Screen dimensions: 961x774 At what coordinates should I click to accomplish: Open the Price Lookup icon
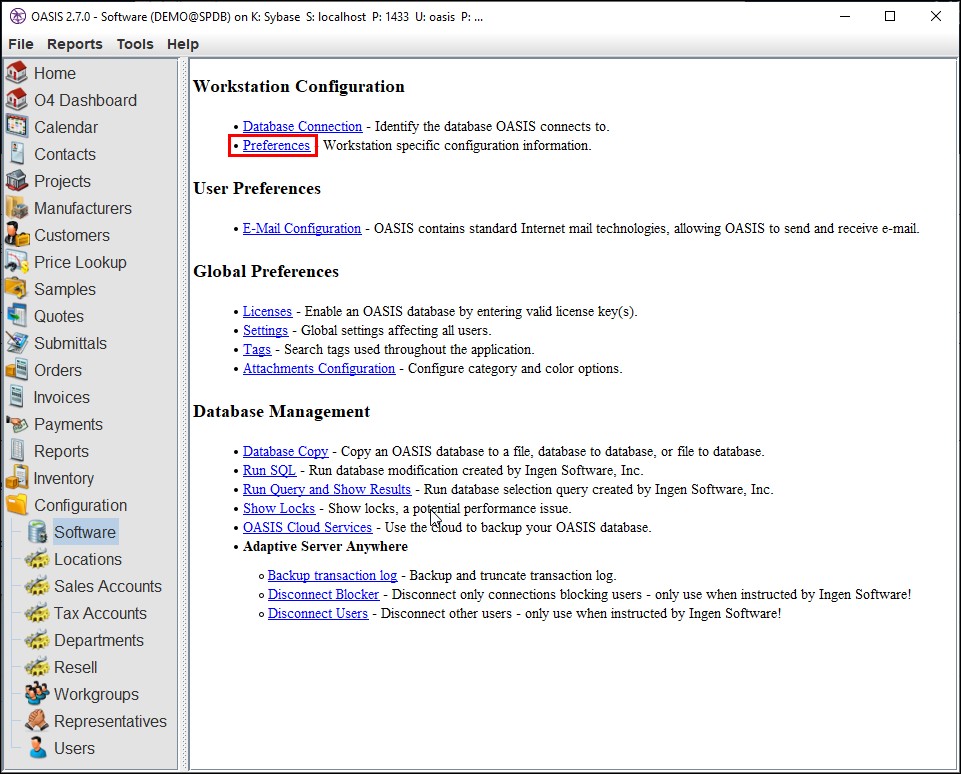pos(17,262)
